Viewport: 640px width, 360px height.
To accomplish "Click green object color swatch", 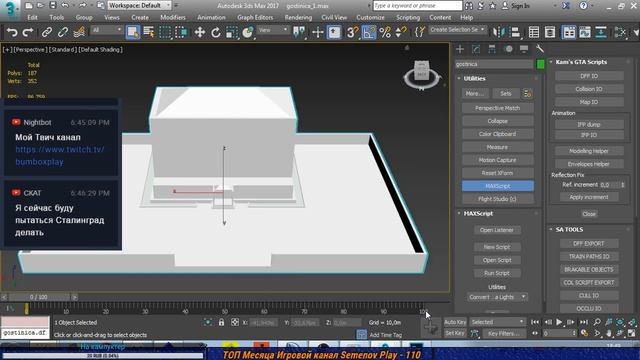I will pyautogui.click(x=540, y=64).
